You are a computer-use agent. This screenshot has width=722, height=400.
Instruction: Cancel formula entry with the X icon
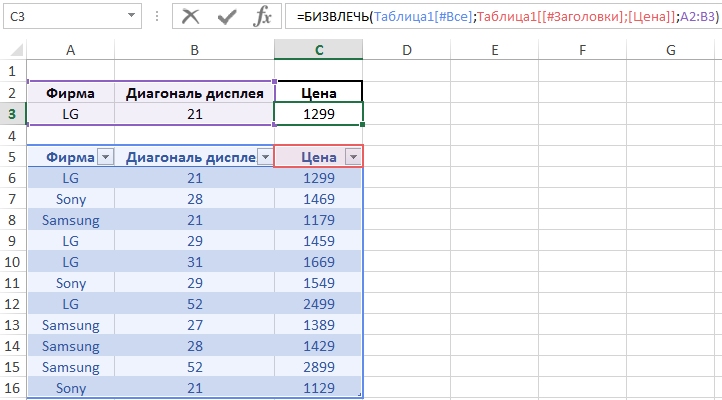coord(190,17)
